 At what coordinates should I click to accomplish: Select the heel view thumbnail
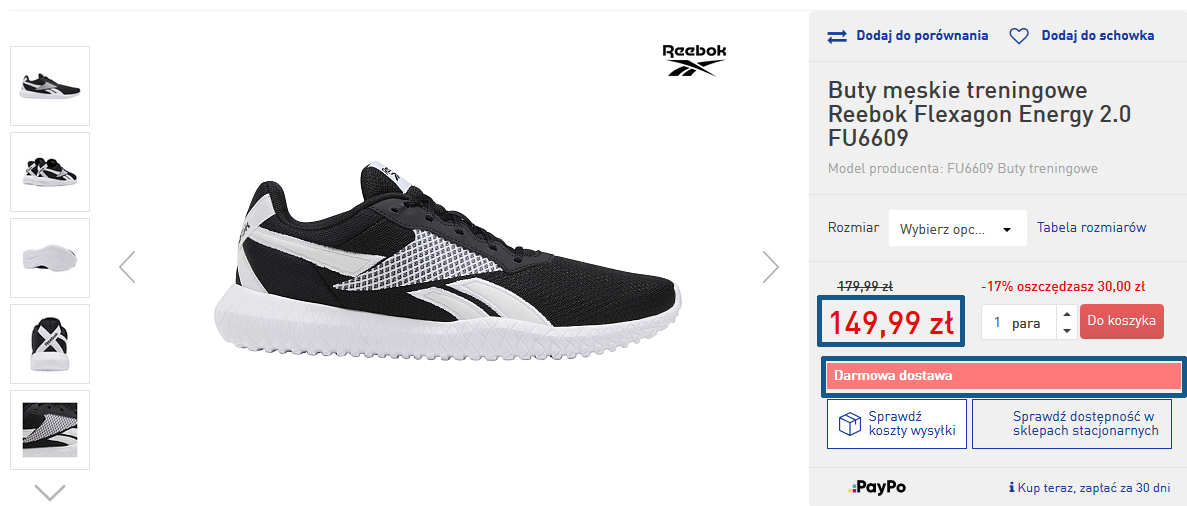(50, 344)
